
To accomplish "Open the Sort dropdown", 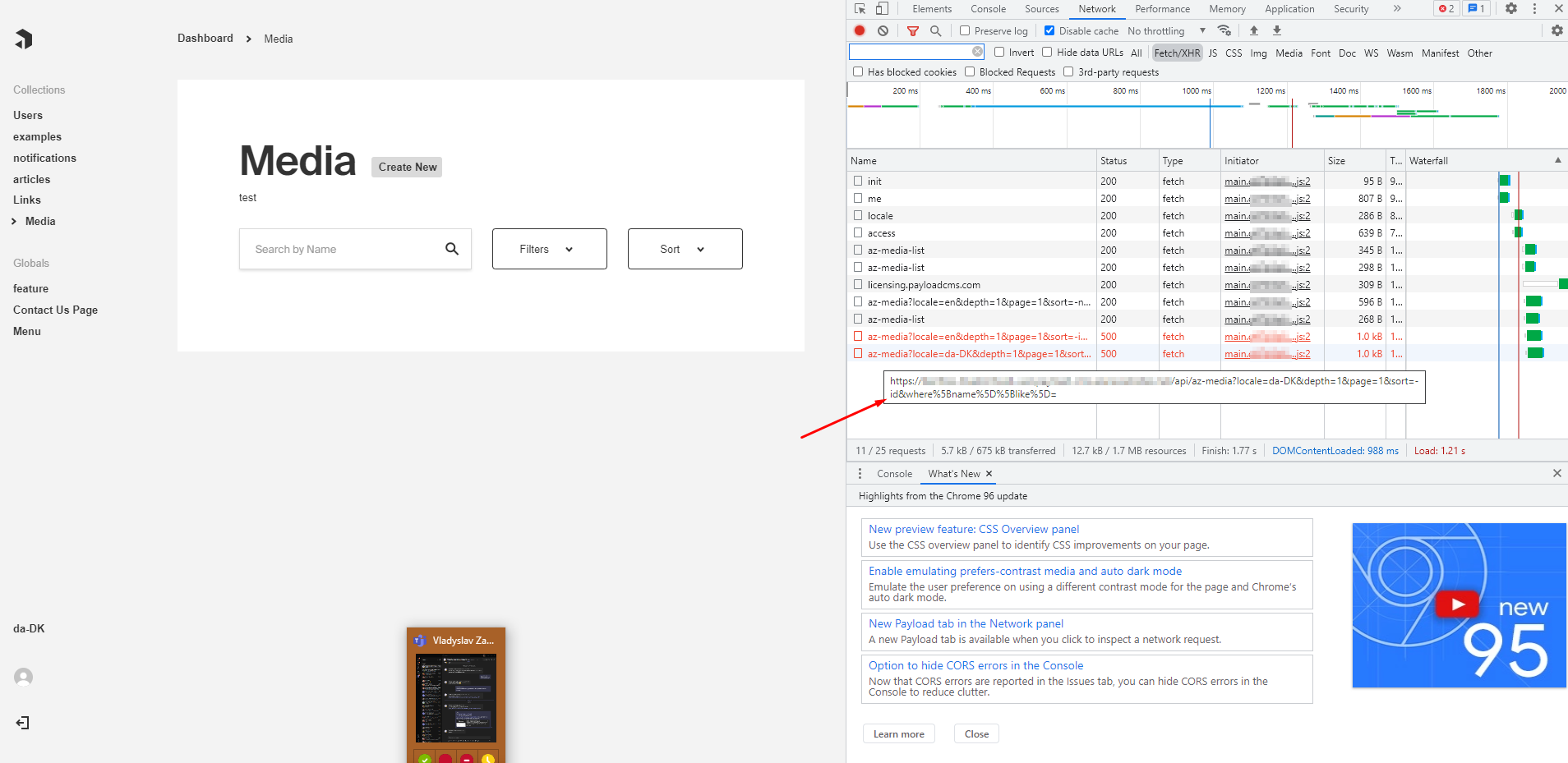I will [x=685, y=249].
